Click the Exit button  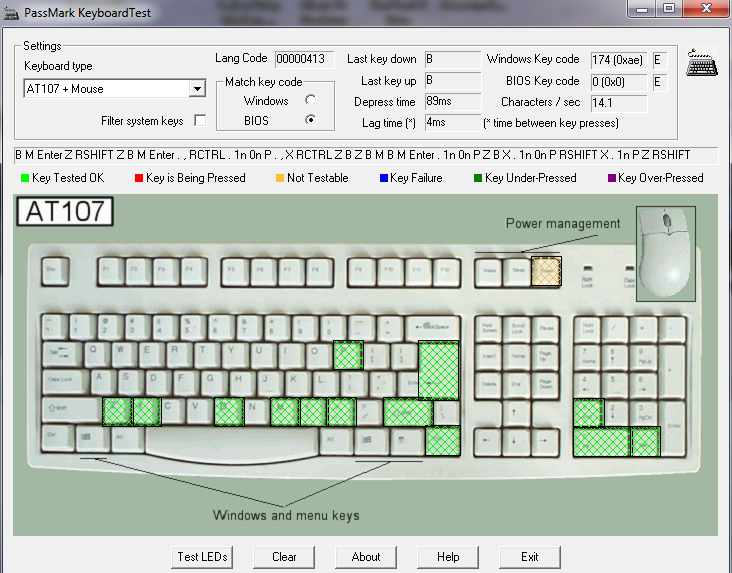coord(530,557)
